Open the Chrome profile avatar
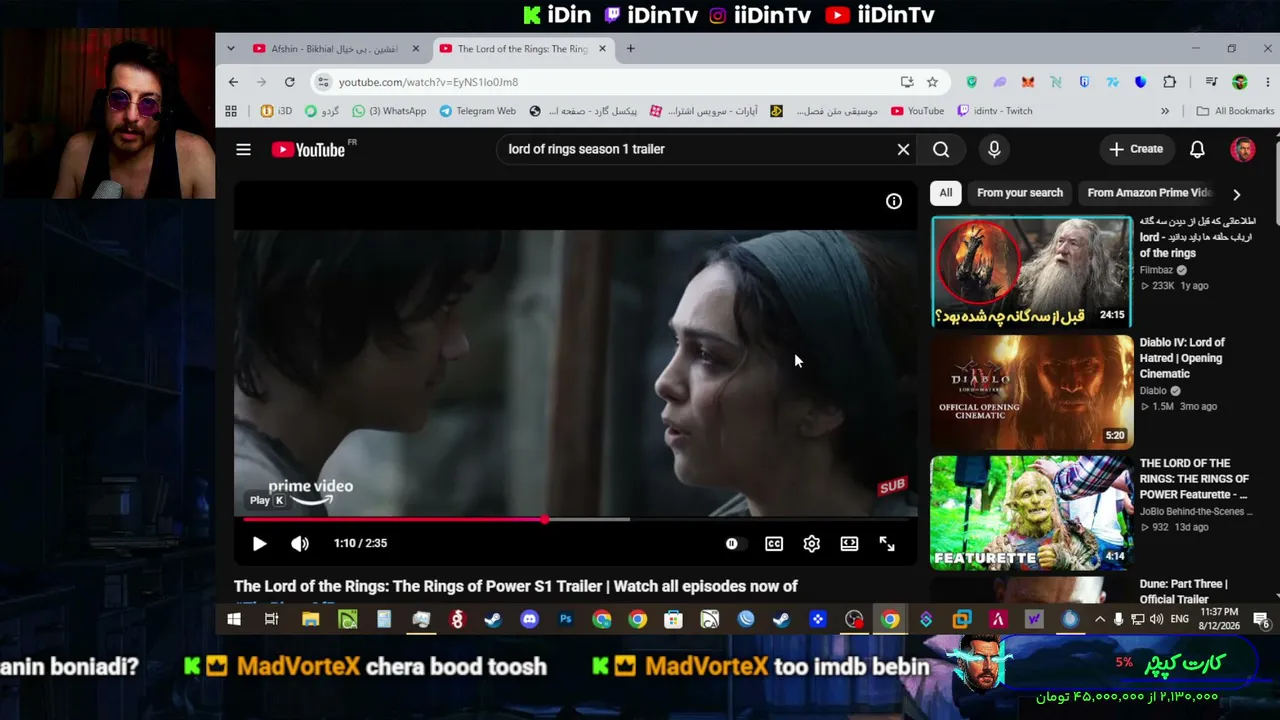This screenshot has width=1280, height=720. tap(1240, 82)
